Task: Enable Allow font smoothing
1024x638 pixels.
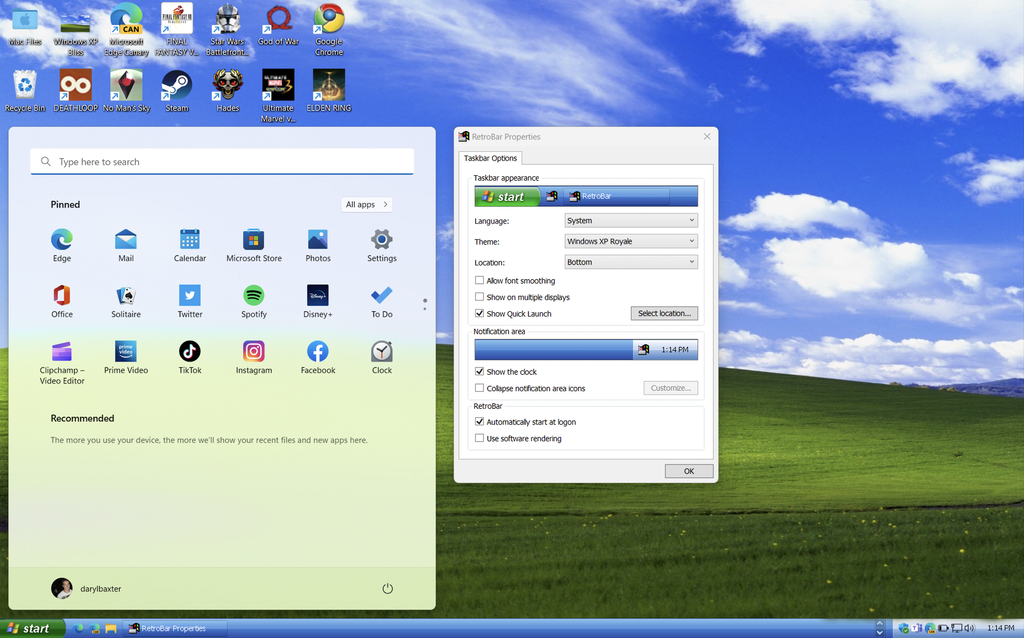Action: point(479,280)
